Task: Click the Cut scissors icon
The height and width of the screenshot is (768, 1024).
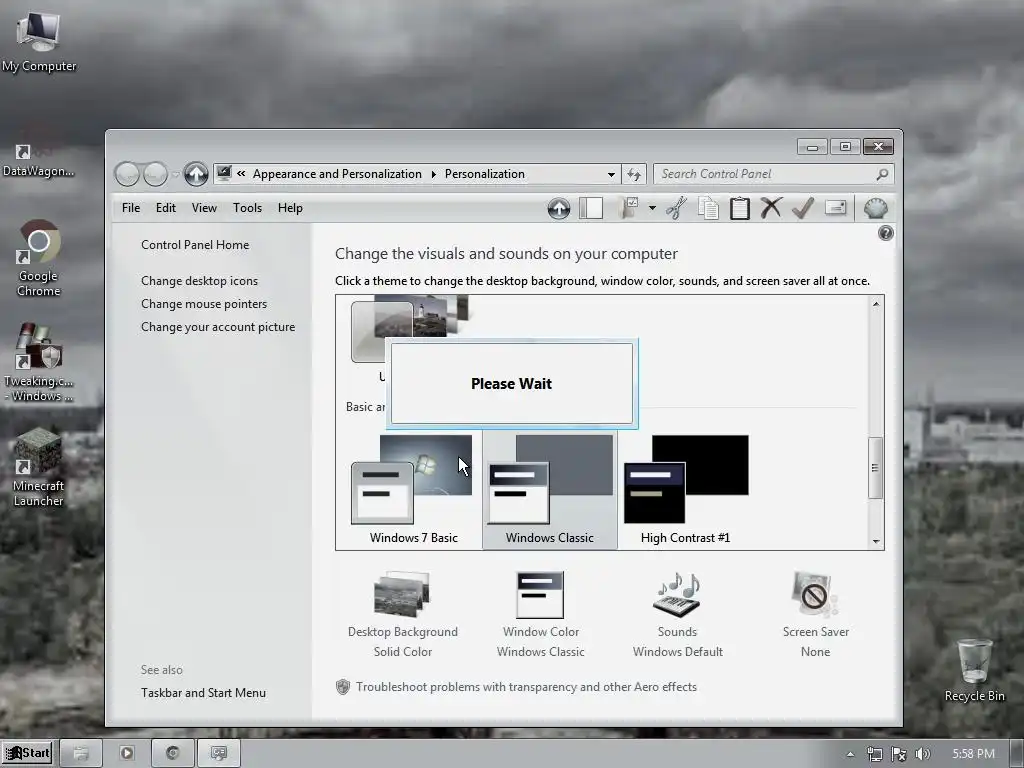Action: [677, 208]
